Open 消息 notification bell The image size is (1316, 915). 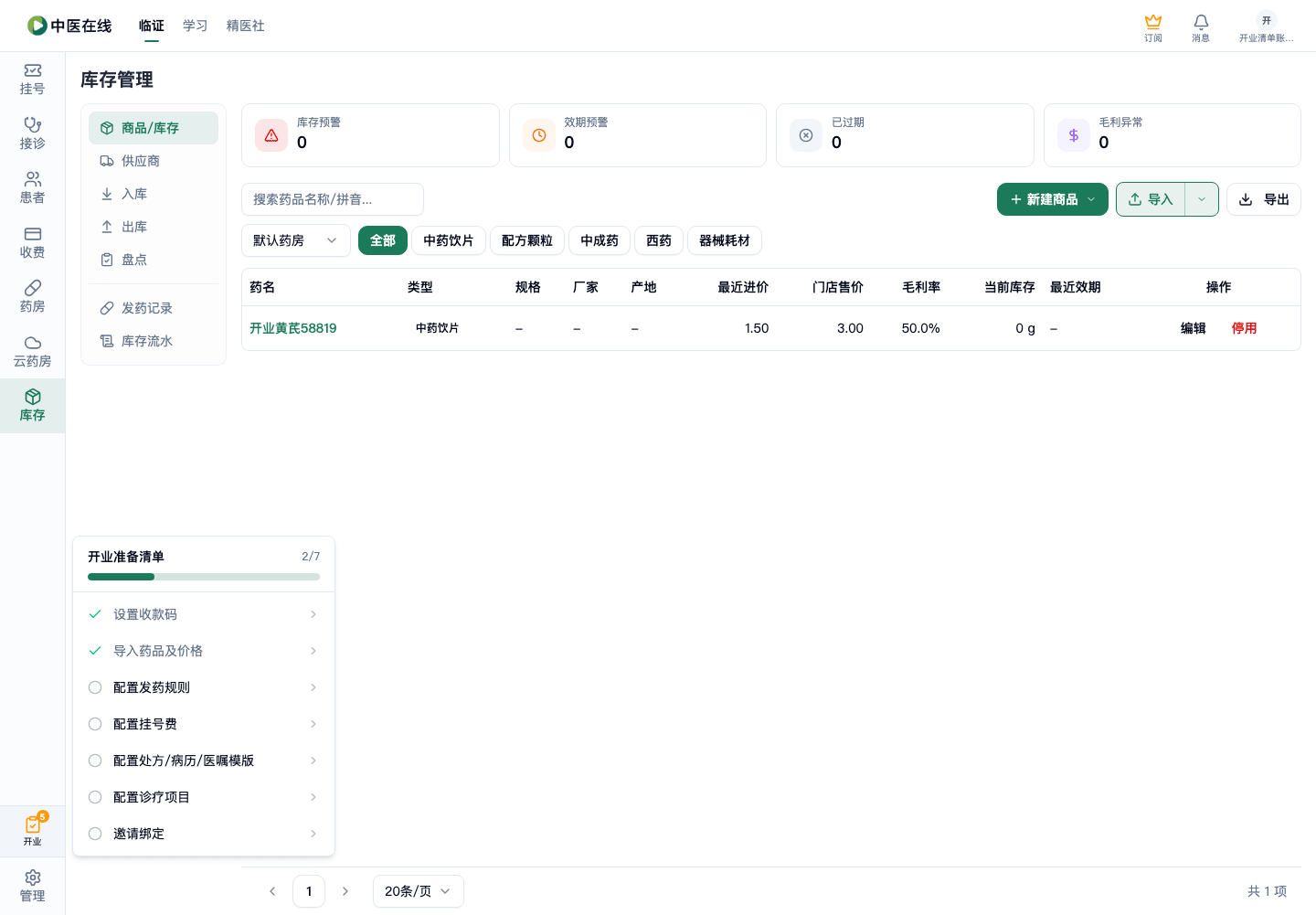(x=1201, y=27)
